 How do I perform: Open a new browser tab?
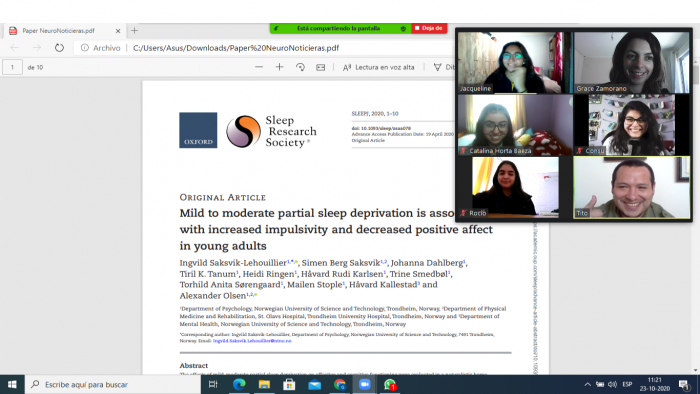[134, 31]
